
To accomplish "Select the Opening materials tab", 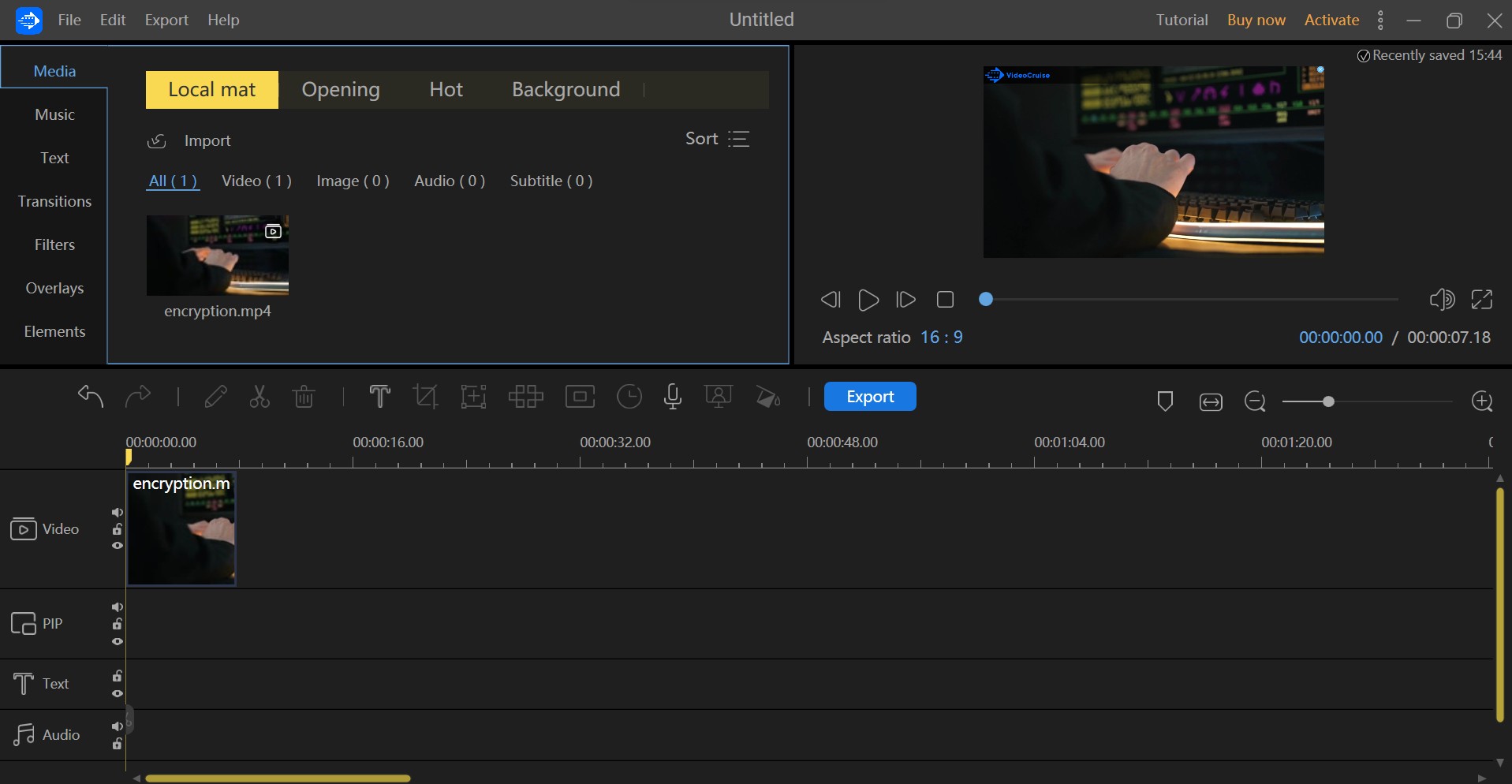I will pos(341,89).
